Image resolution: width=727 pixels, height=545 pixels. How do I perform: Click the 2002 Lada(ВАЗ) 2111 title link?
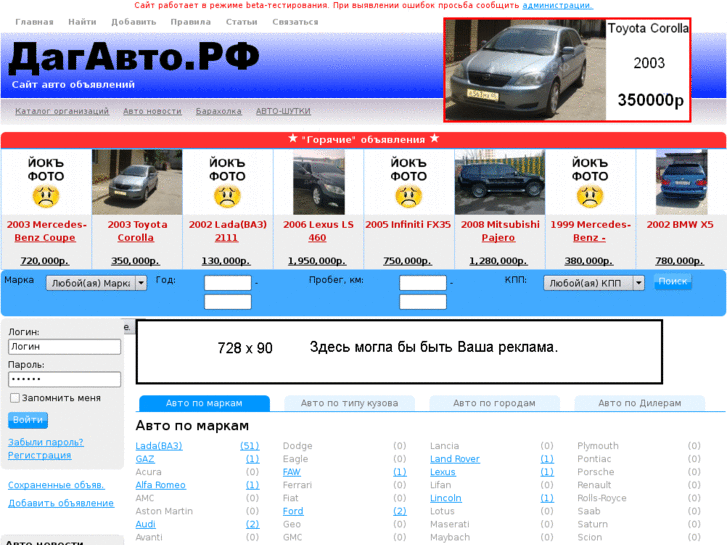click(227, 231)
